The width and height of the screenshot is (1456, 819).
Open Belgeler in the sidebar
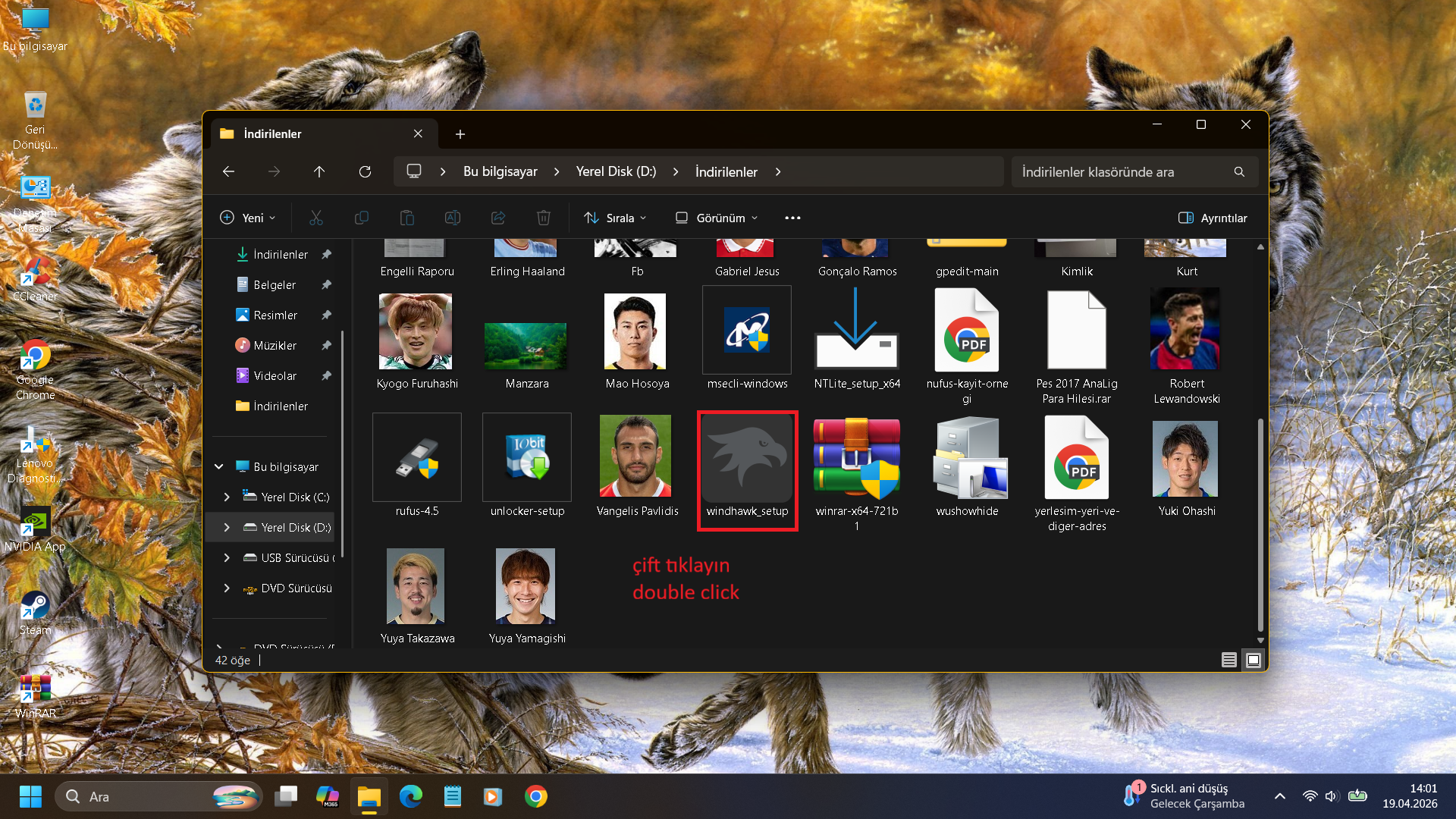pyautogui.click(x=273, y=284)
